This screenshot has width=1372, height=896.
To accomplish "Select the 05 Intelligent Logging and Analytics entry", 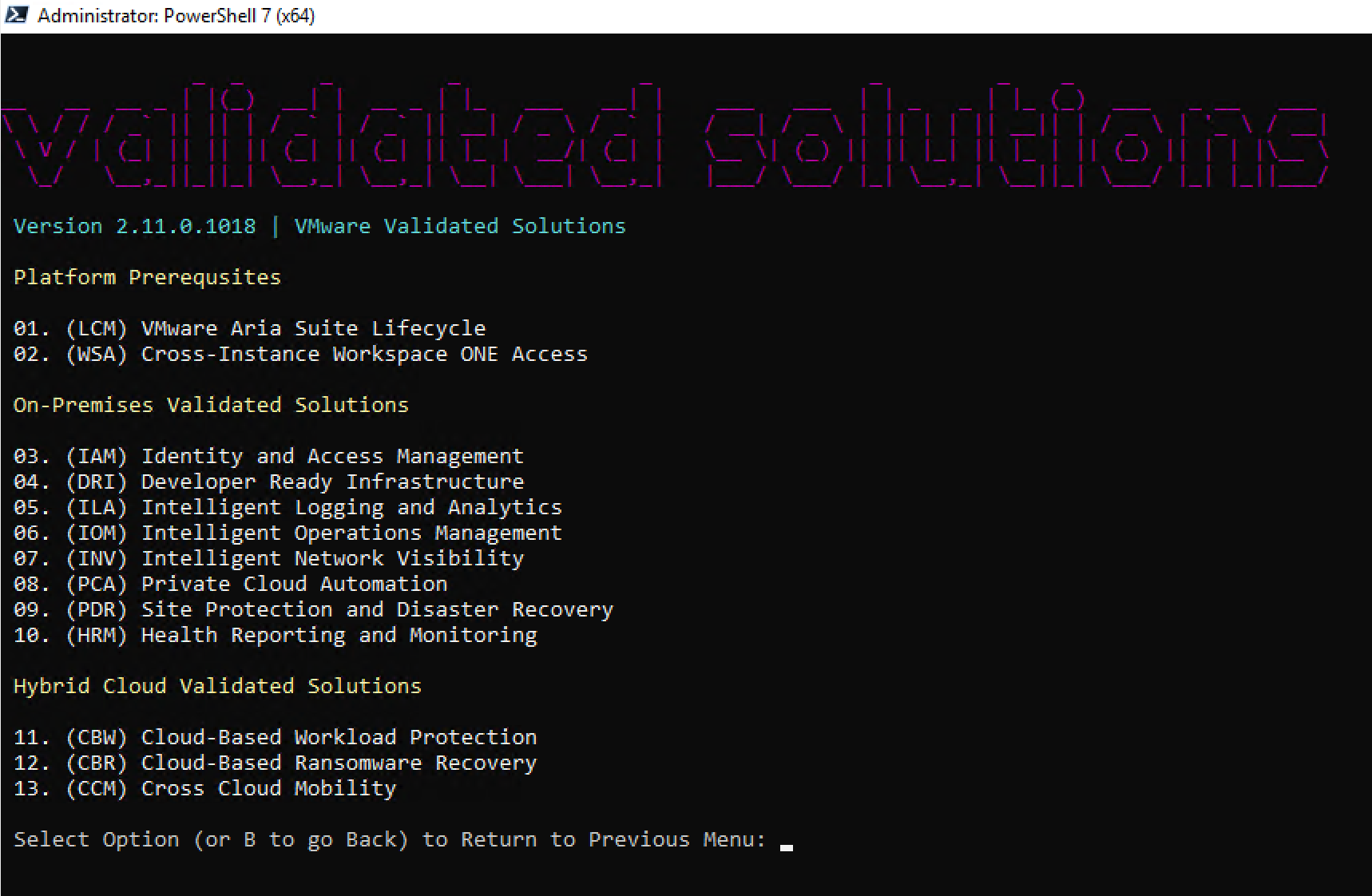I will 287,508.
